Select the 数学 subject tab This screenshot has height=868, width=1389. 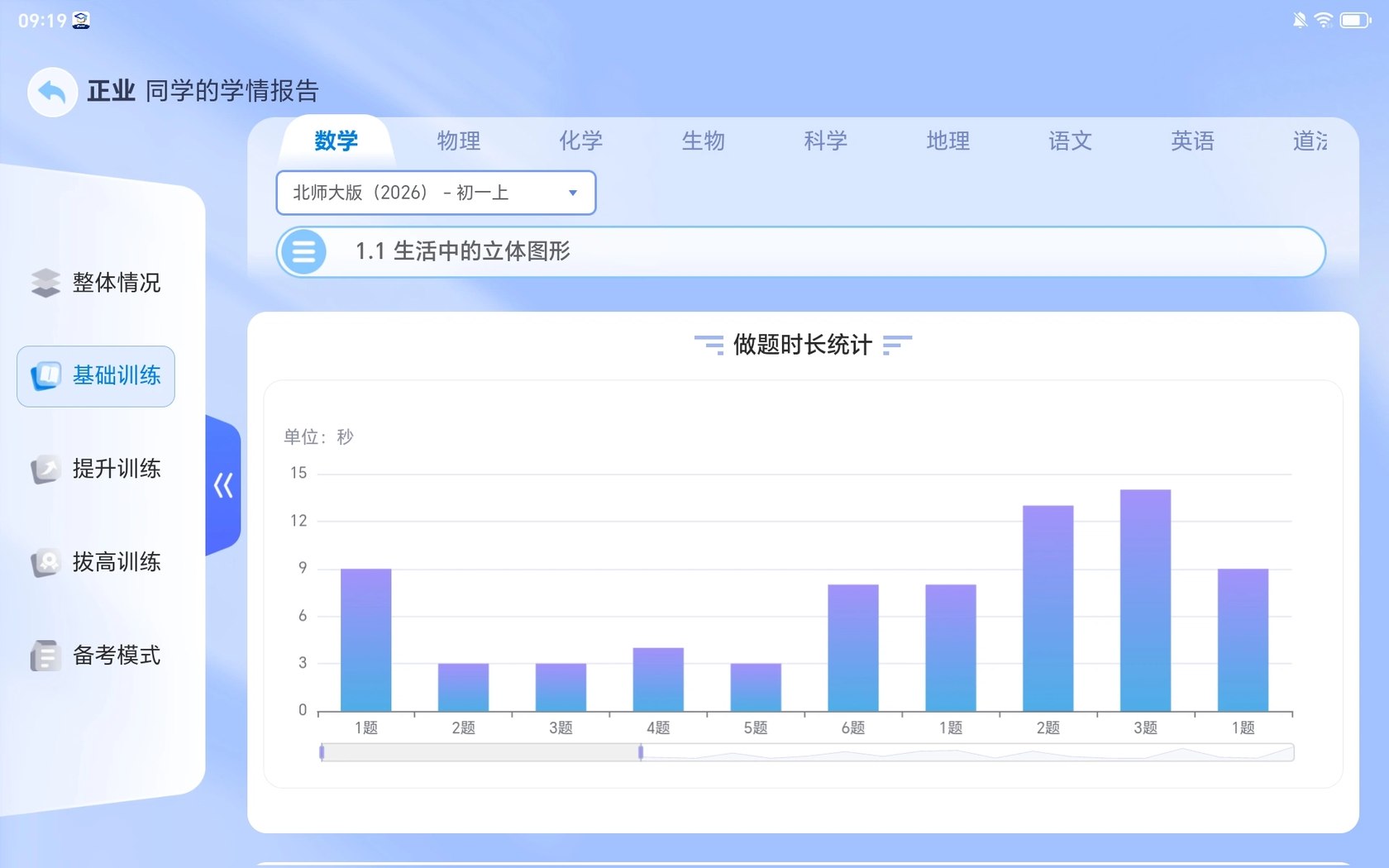(337, 141)
